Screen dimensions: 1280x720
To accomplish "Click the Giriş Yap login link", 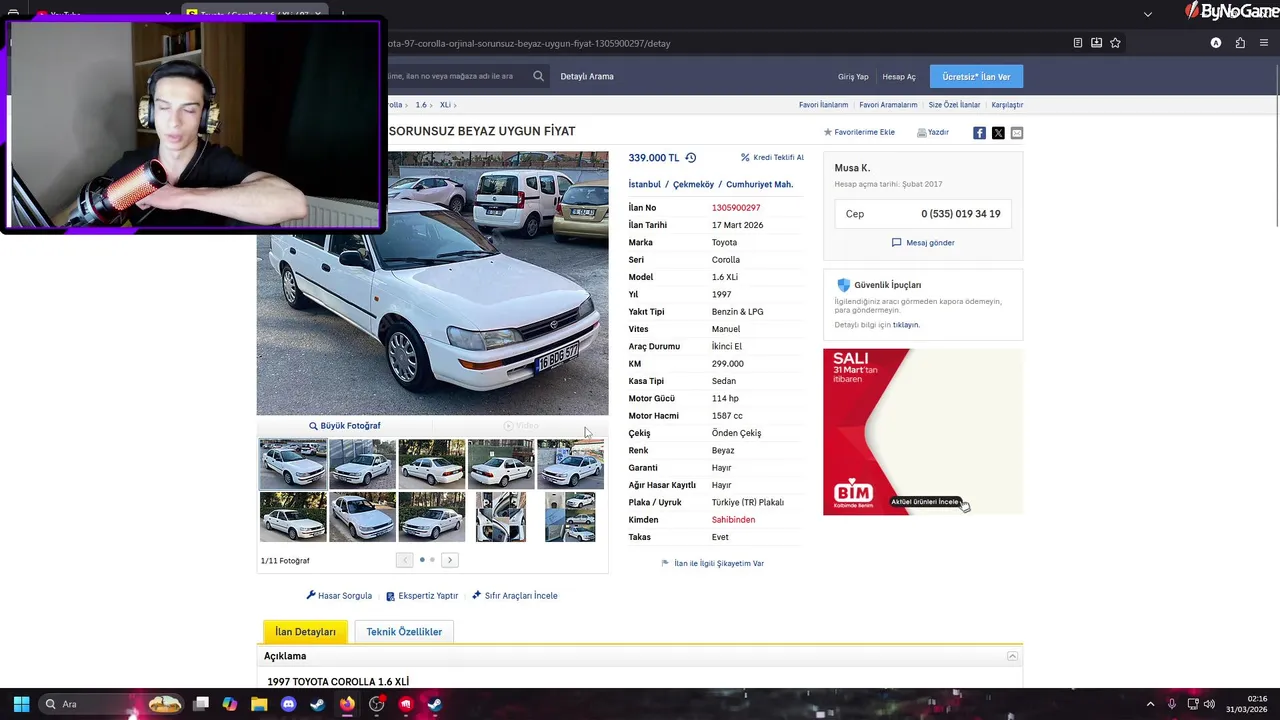I will 853,77.
